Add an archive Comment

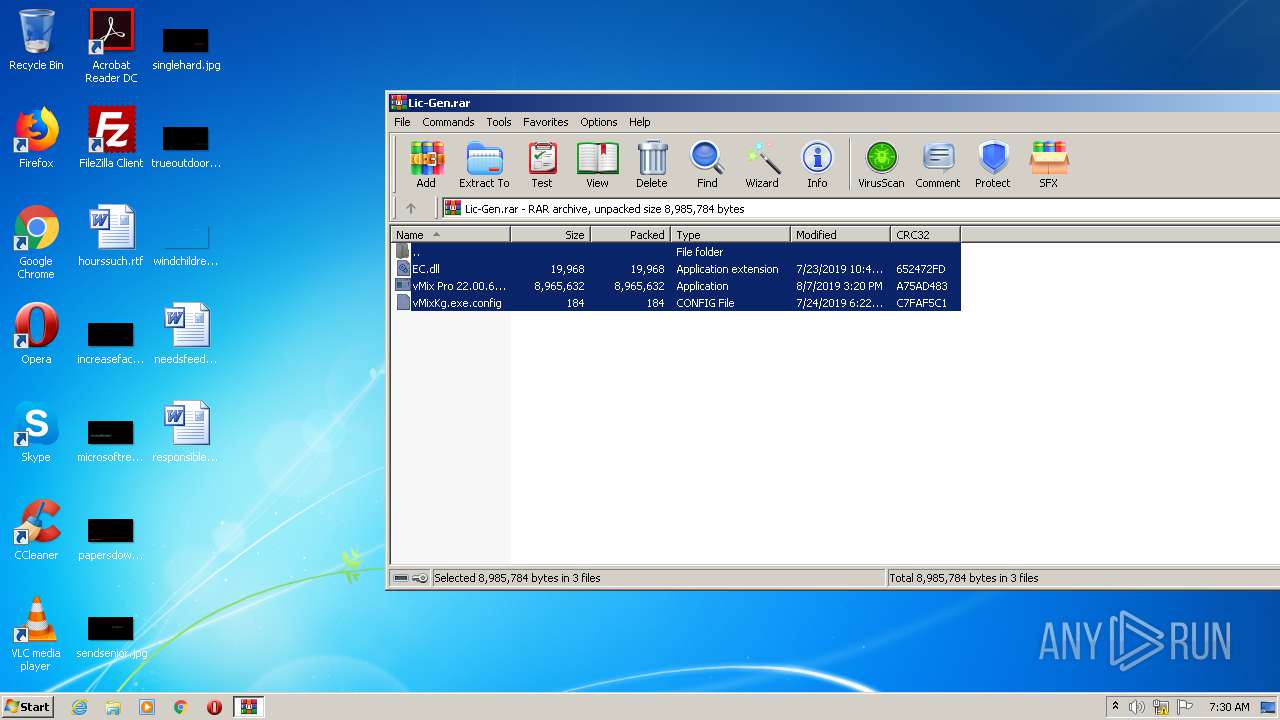[x=937, y=165]
